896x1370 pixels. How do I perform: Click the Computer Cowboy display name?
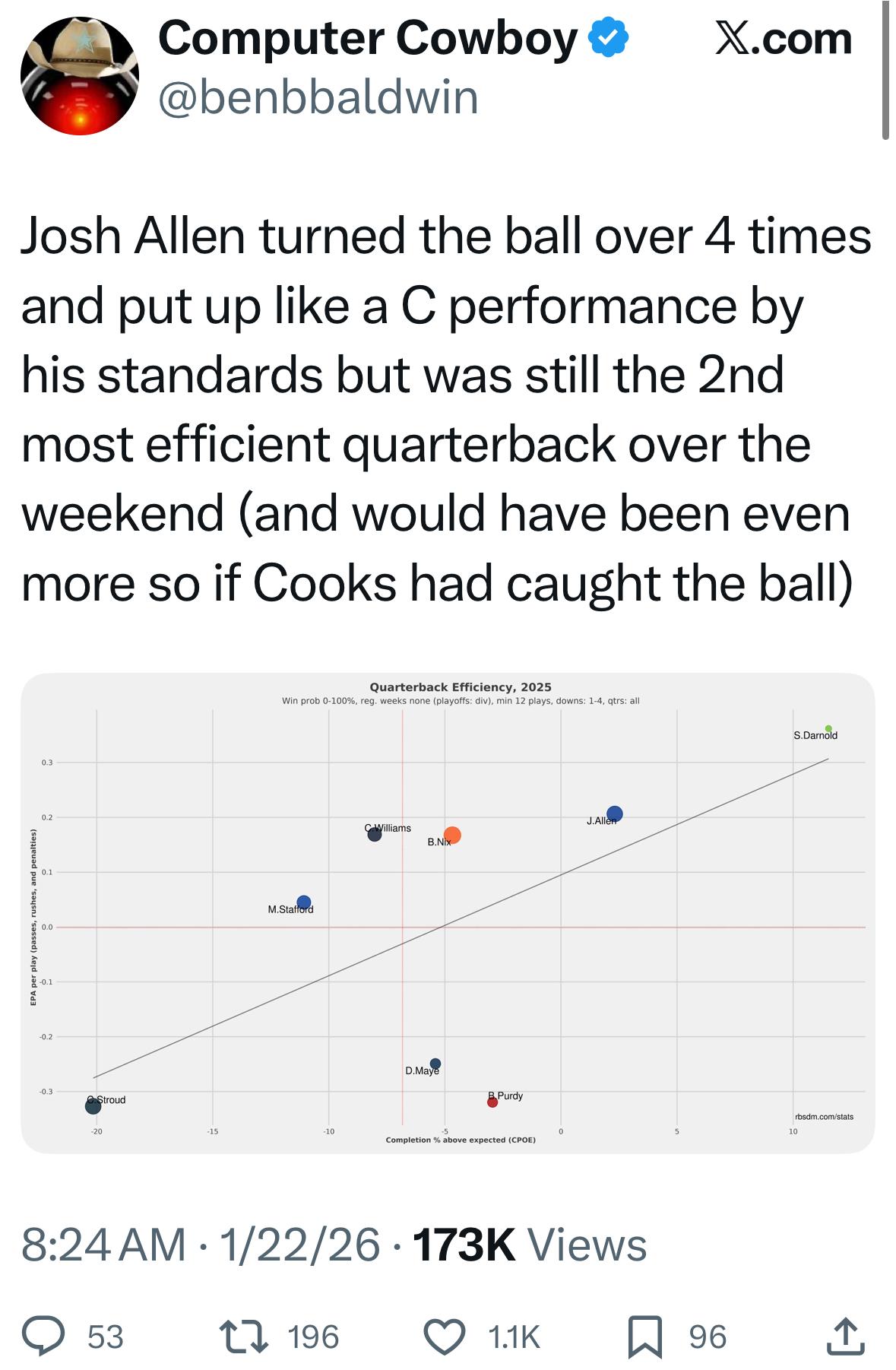(368, 39)
